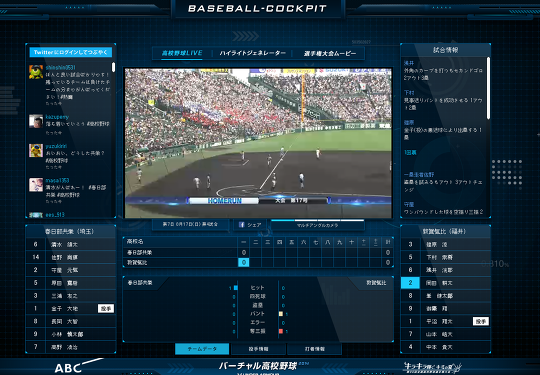Click the 浅井 play entry in 試合情報
The image size is (540, 375).
tap(443, 71)
